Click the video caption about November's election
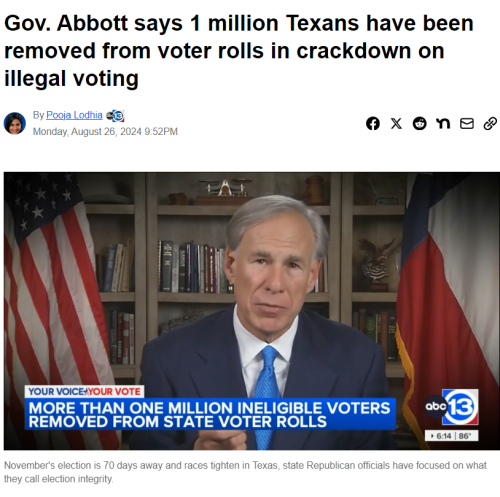The height and width of the screenshot is (497, 500). [x=245, y=472]
